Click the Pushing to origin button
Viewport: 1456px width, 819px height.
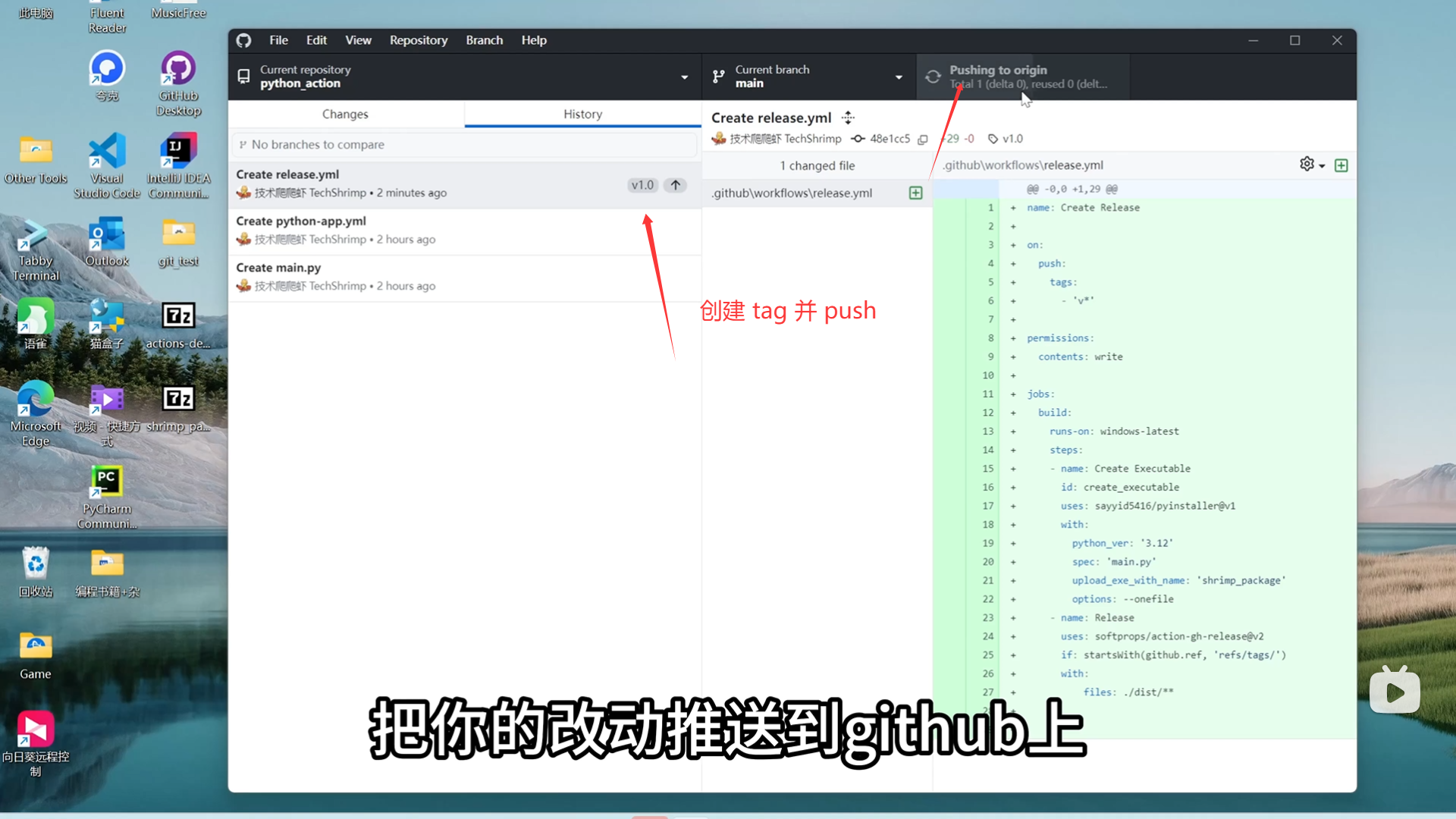[x=1022, y=77]
